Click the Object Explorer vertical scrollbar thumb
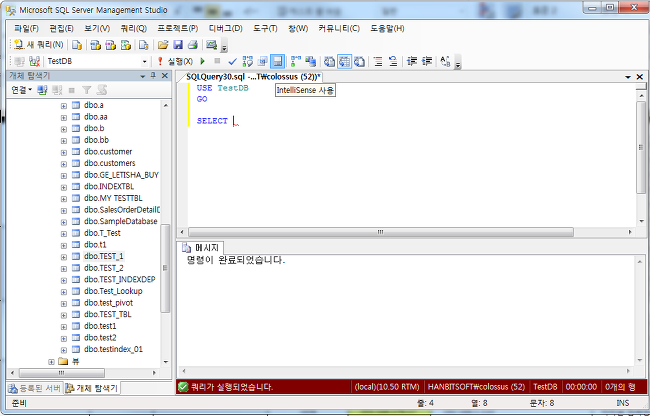The height and width of the screenshot is (416, 650). (165, 268)
